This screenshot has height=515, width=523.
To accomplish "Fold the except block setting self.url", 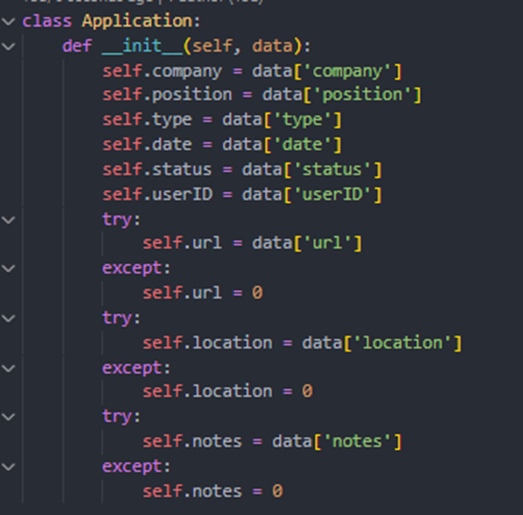I will point(8,268).
